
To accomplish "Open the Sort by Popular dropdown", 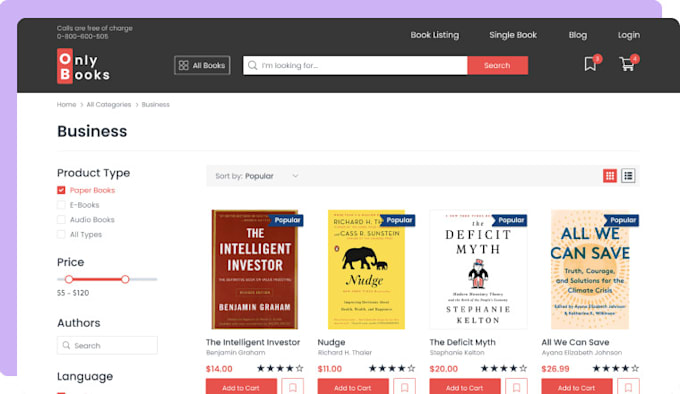I will pos(257,176).
